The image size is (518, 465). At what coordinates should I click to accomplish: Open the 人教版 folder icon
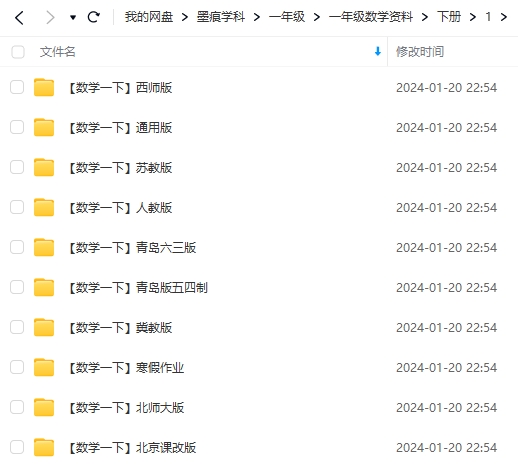[44, 207]
